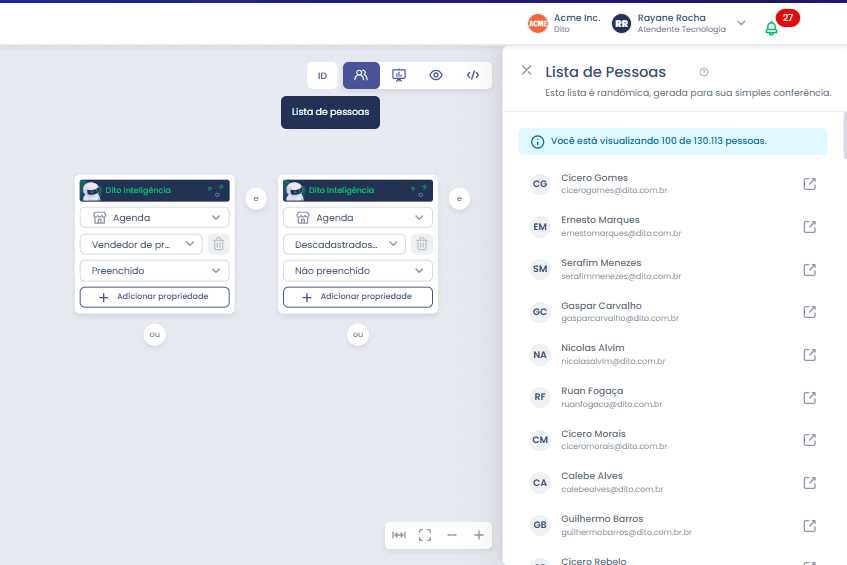Add property to the Descadastrados card

click(x=358, y=297)
